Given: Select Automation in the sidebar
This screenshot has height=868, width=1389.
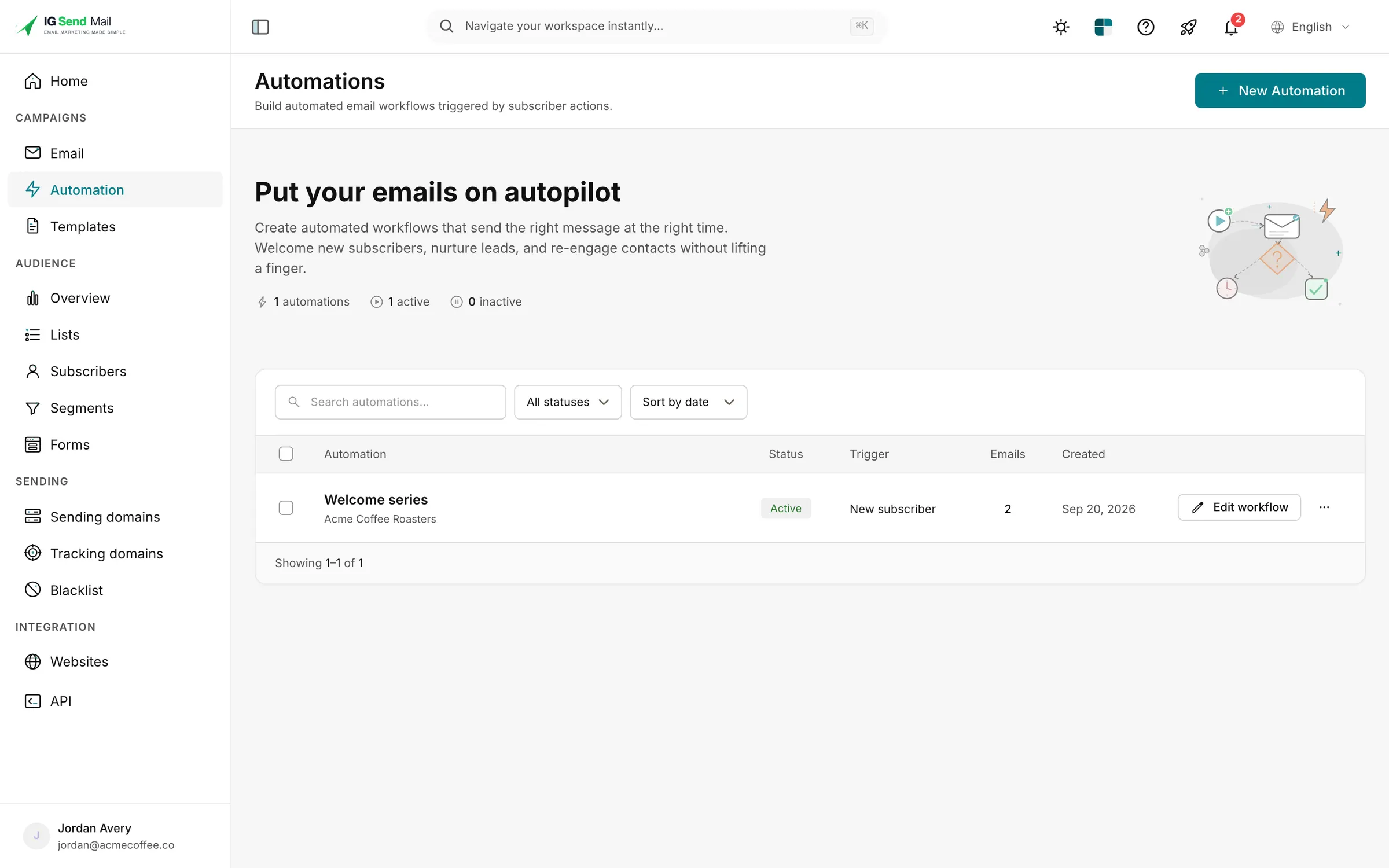Looking at the screenshot, I should tap(115, 190).
